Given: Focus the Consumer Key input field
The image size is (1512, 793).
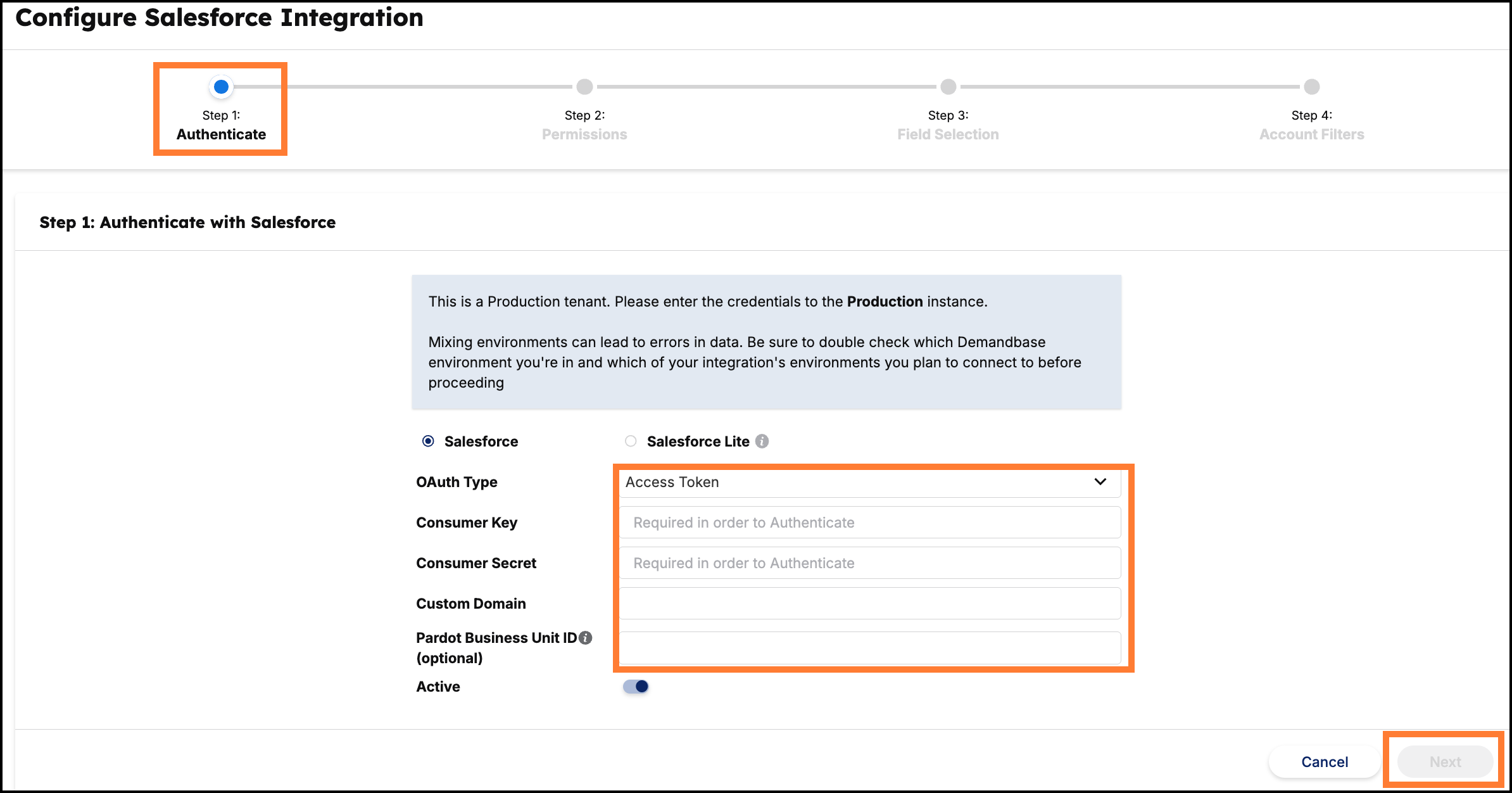Looking at the screenshot, I should [870, 523].
